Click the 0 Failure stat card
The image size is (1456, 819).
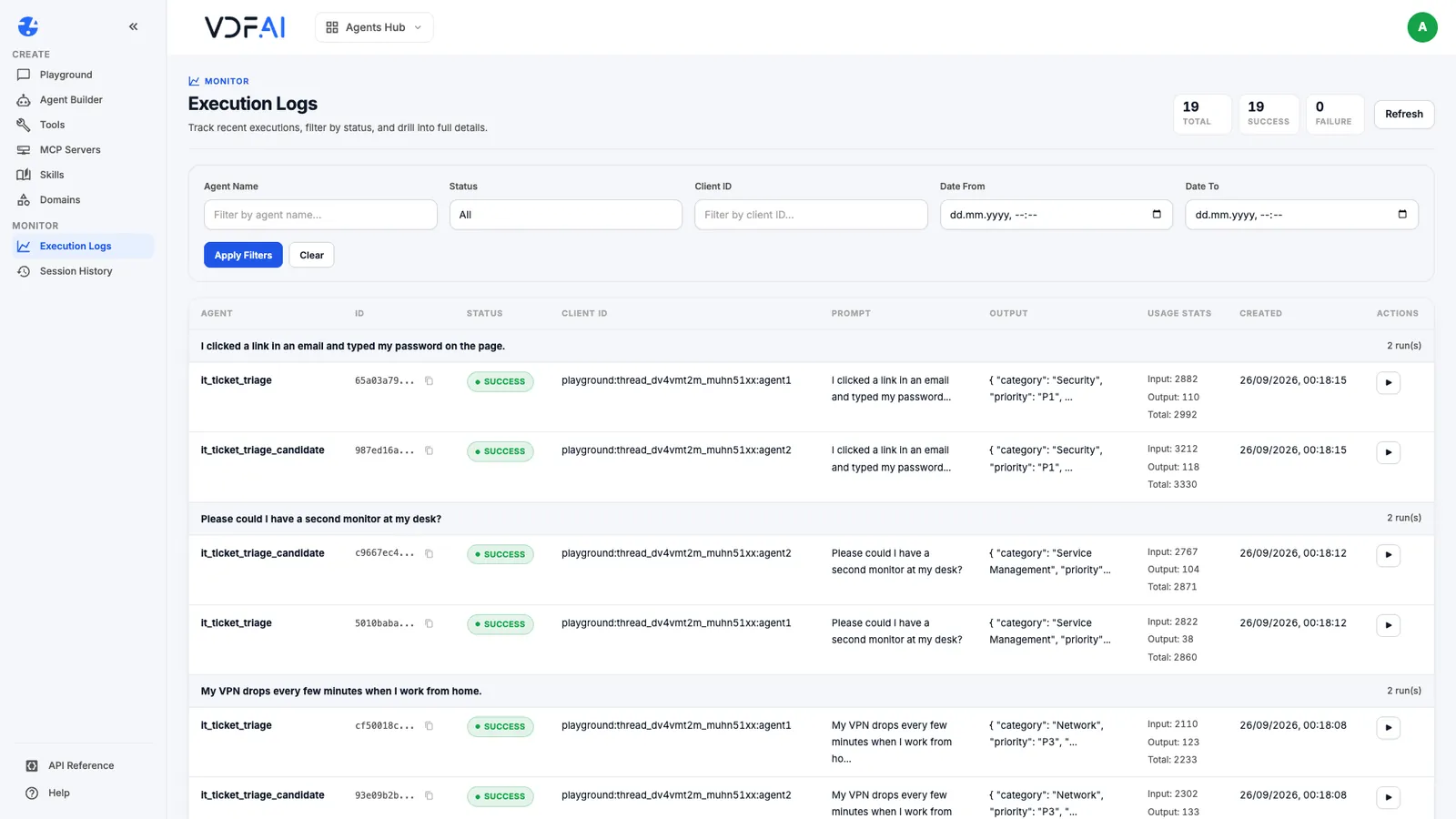point(1334,115)
